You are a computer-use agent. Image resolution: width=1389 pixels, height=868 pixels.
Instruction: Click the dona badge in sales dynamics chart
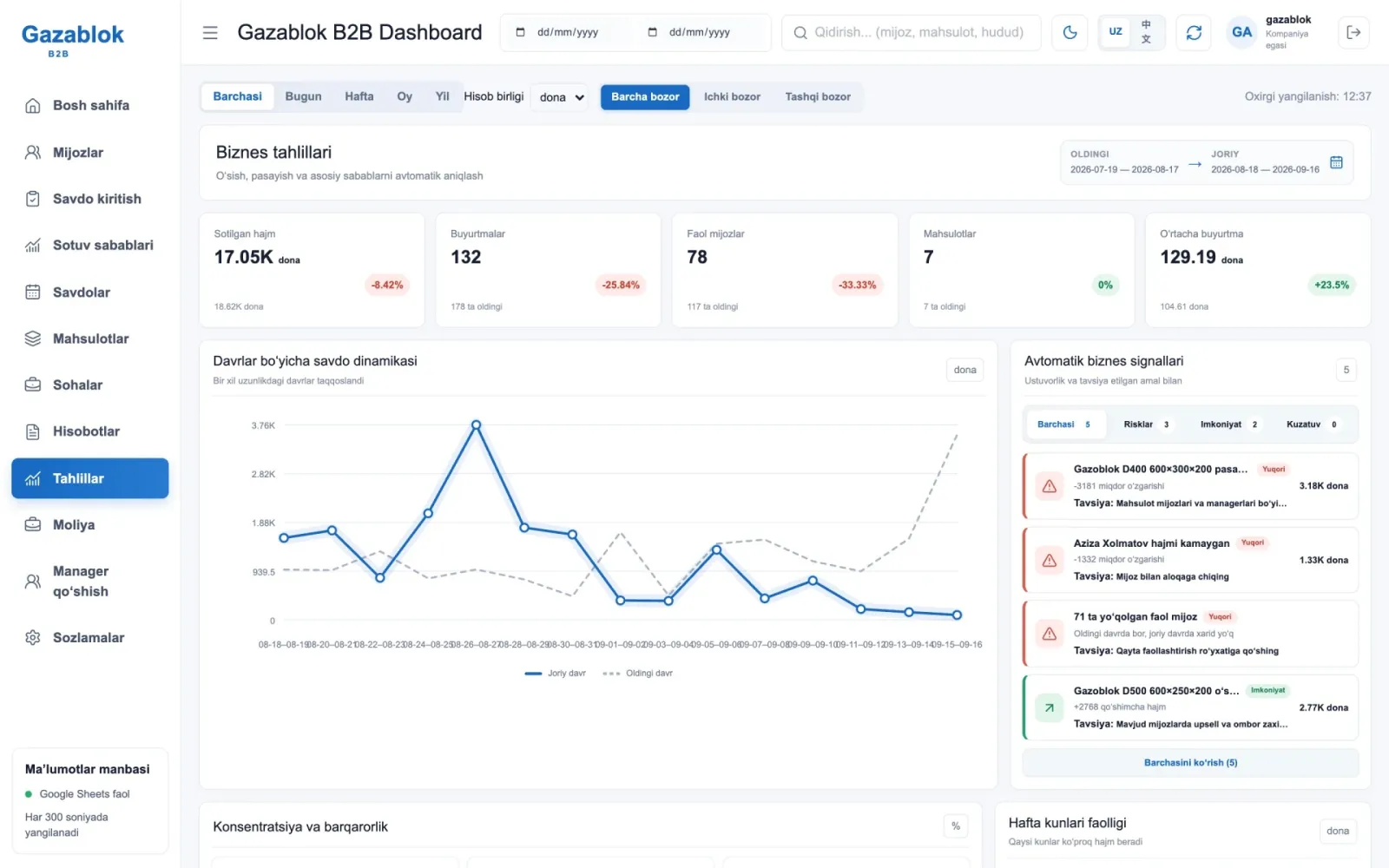(964, 370)
